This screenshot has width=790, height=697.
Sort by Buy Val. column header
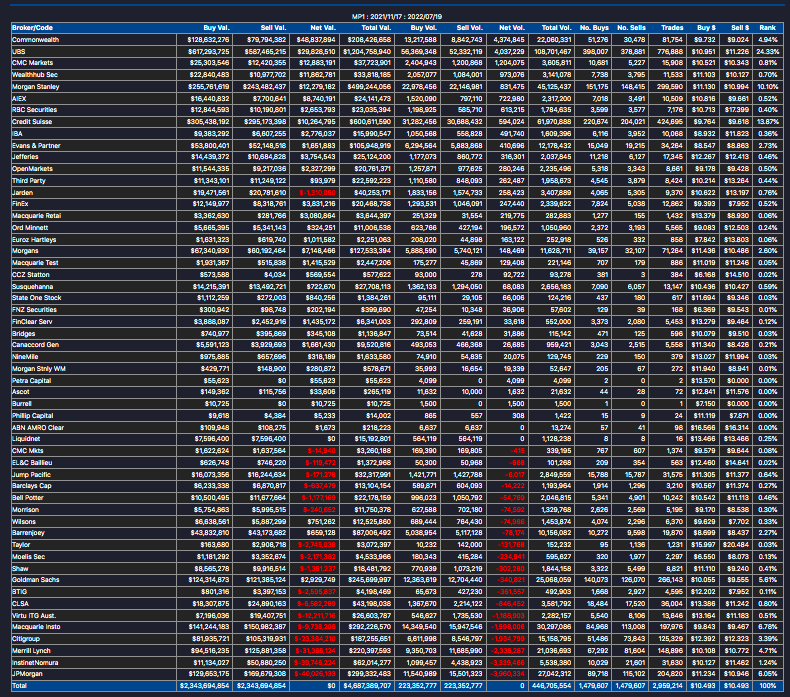216,28
